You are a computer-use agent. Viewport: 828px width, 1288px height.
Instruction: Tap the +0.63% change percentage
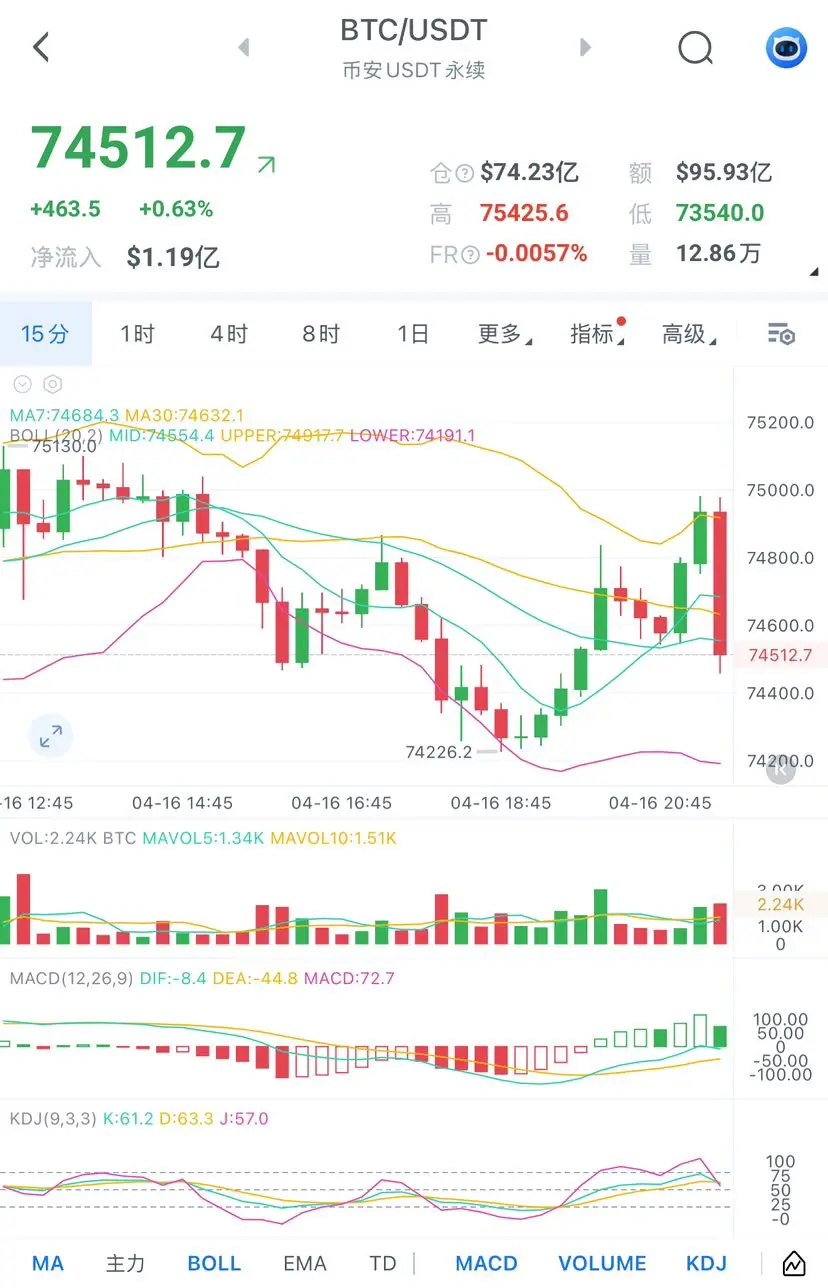[x=176, y=209]
